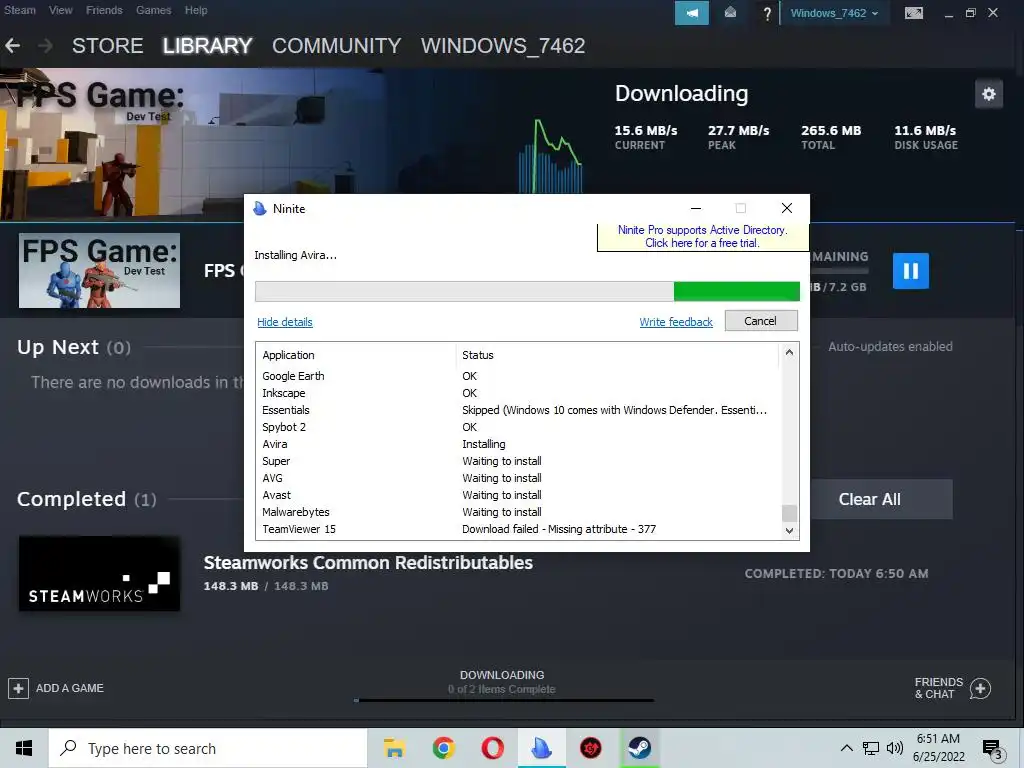Click the Ninite list scroll down arrow

point(789,531)
